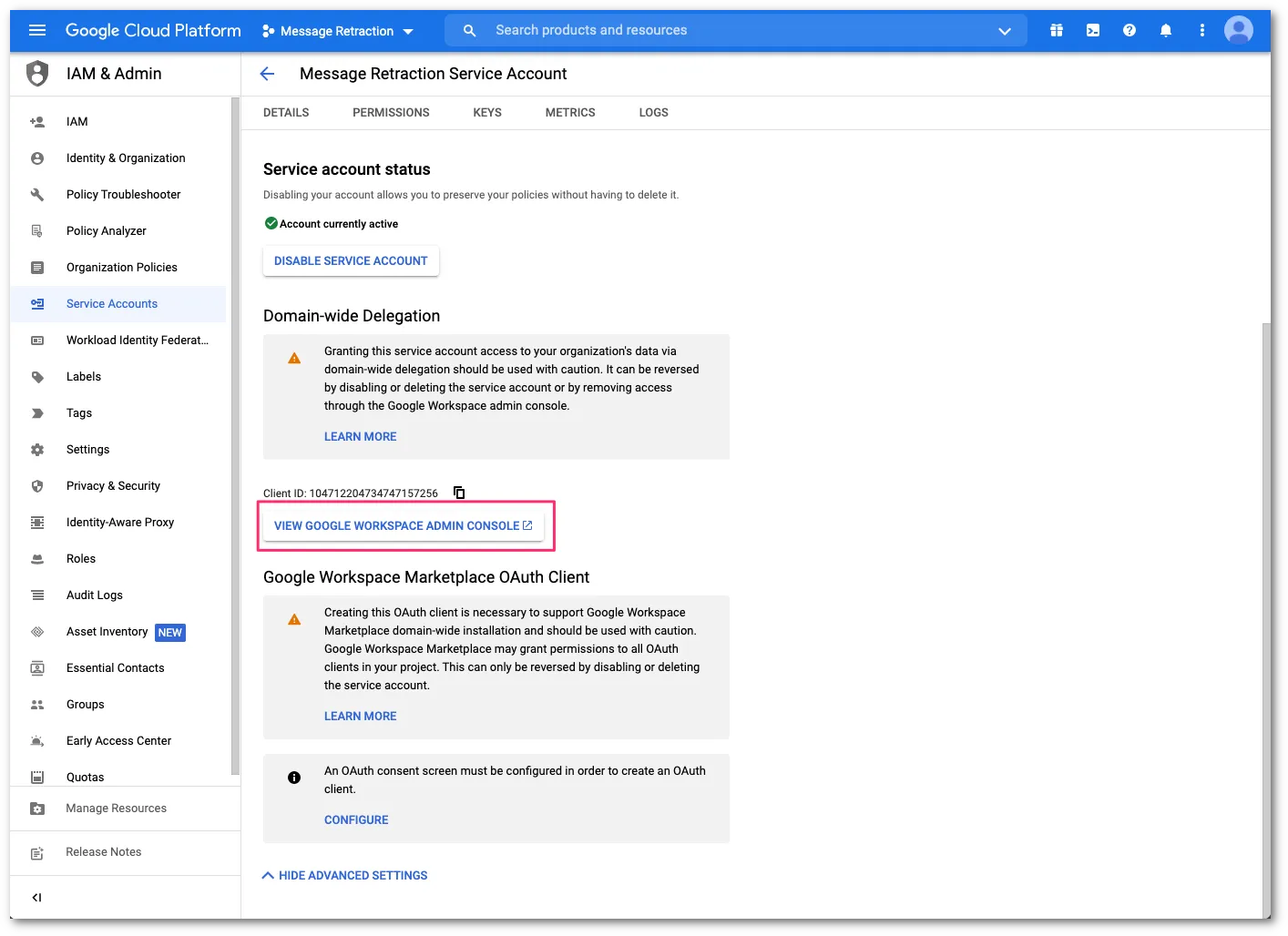This screenshot has height=936, width=1288.
Task: Open your account avatar menu
Action: pos(1239,29)
